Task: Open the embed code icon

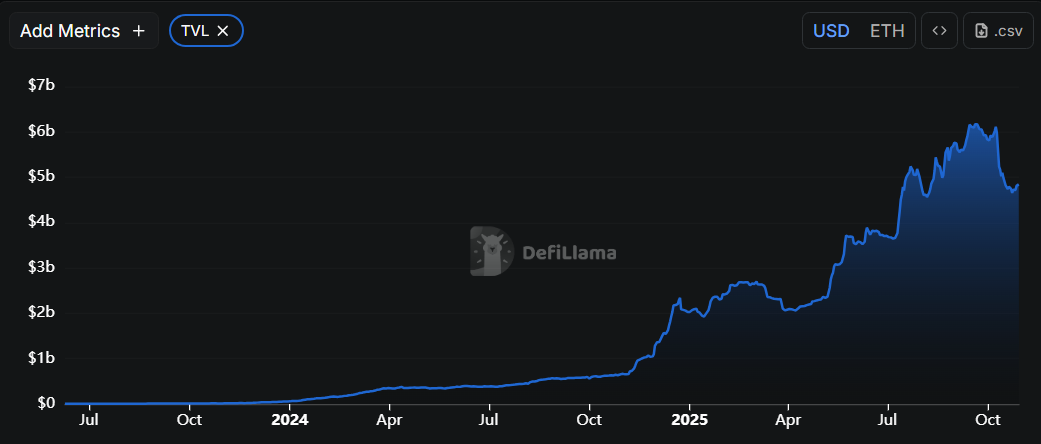Action: click(939, 31)
